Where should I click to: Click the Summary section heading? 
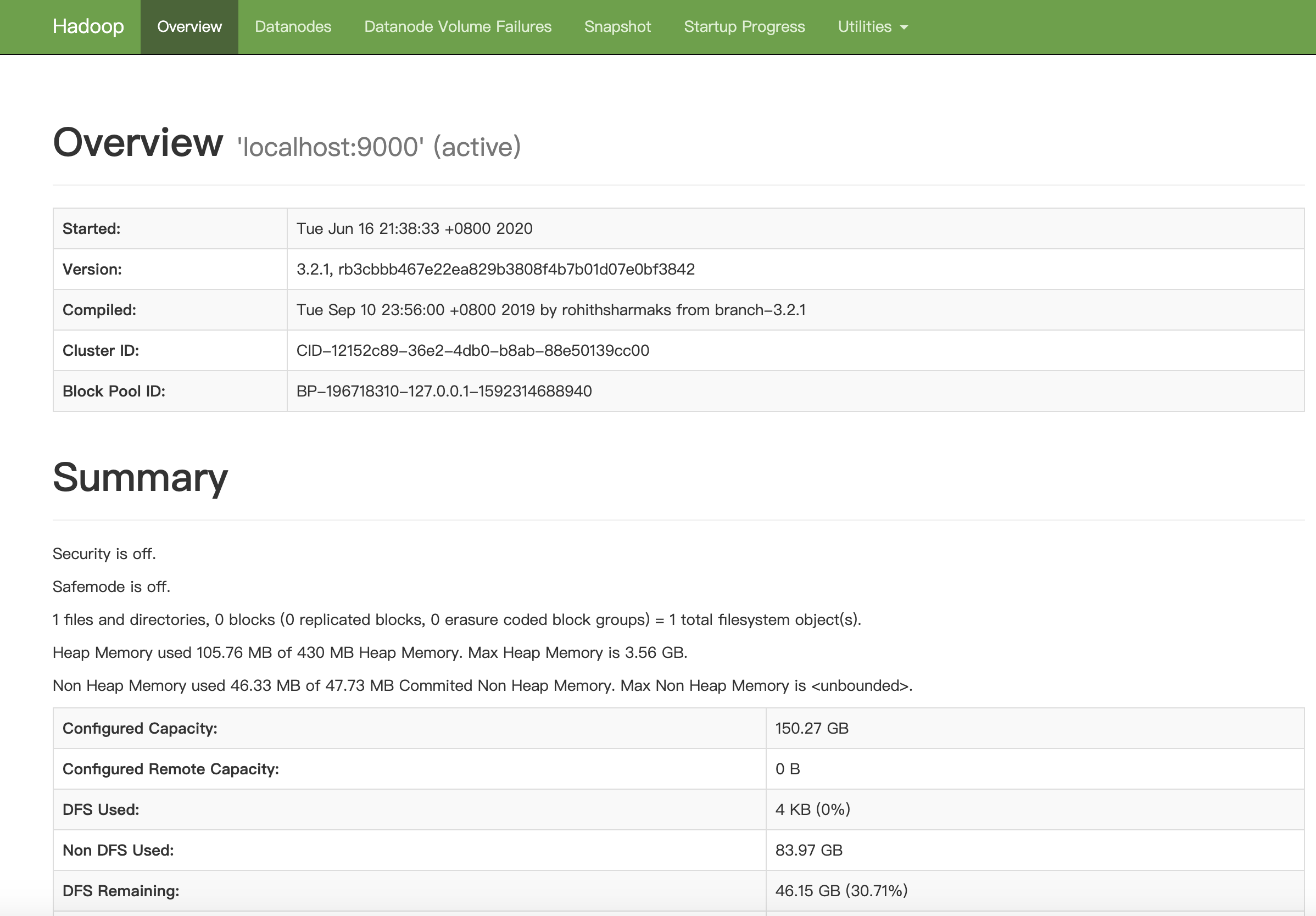[x=140, y=477]
